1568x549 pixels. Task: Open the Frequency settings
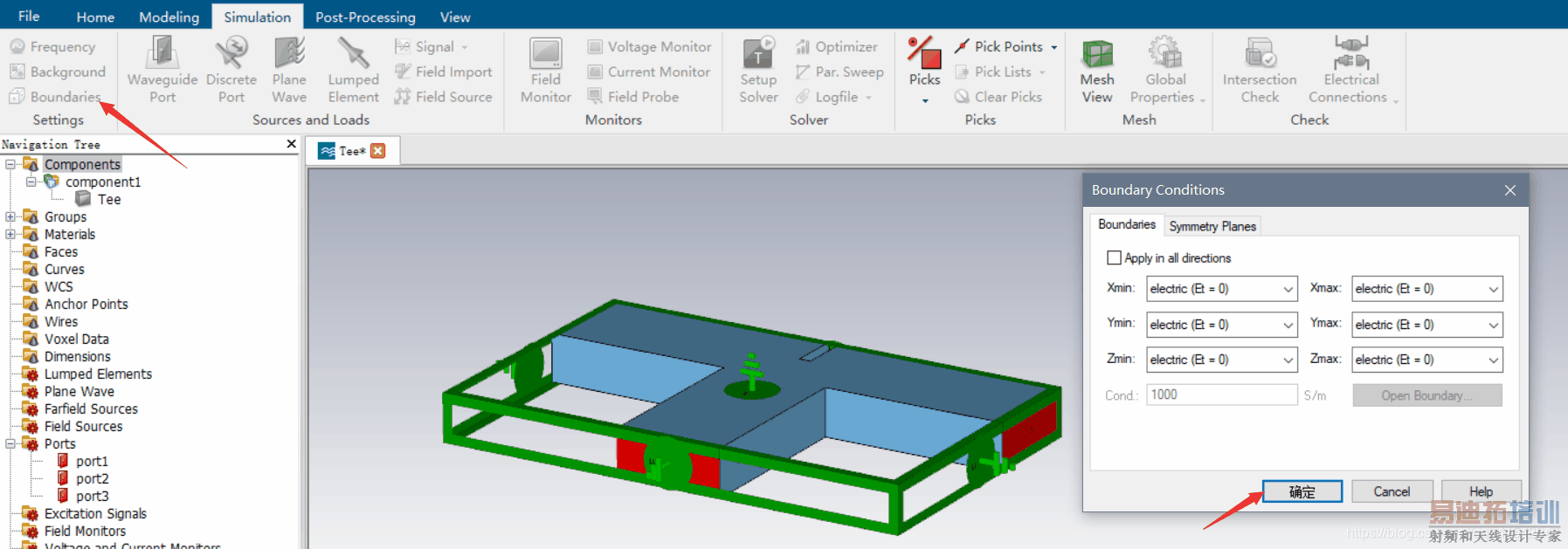pyautogui.click(x=52, y=47)
